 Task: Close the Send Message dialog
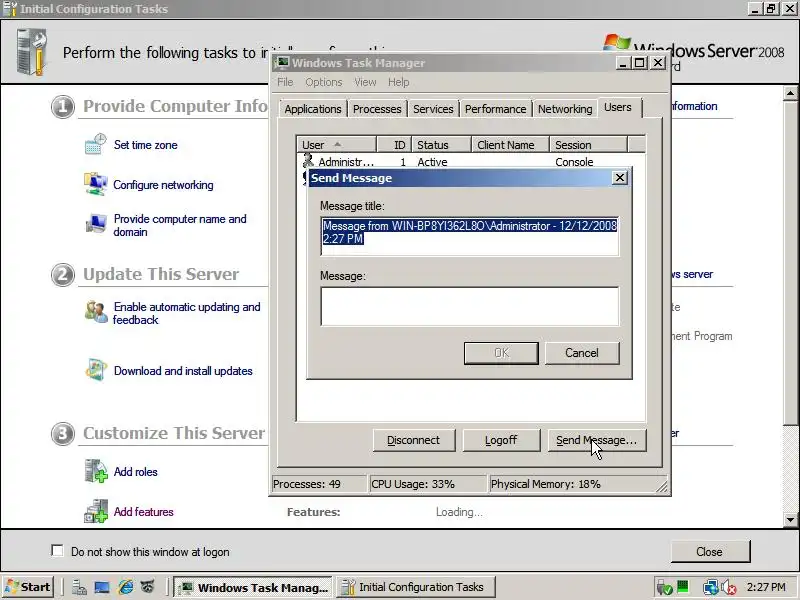click(619, 178)
